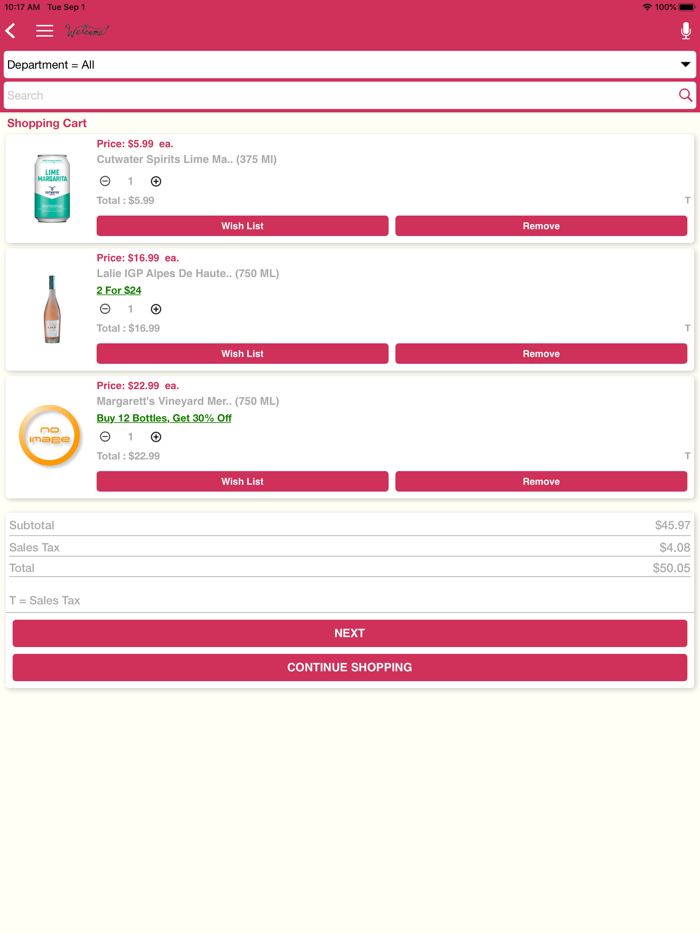The image size is (700, 934).
Task: Increase Lalie IGP rosé quantity
Action: coord(156,310)
